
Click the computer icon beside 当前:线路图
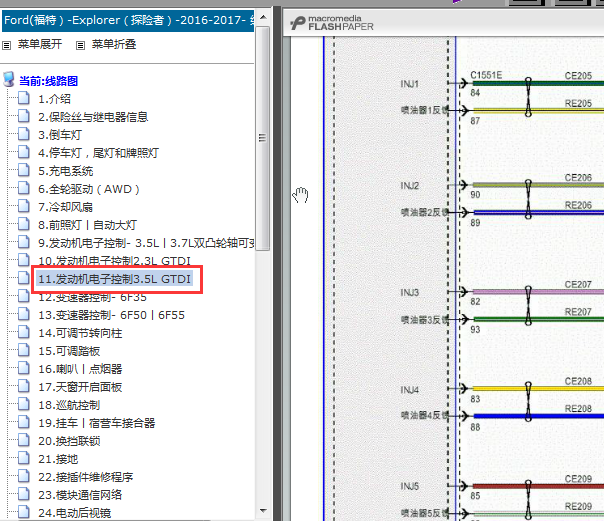9,79
